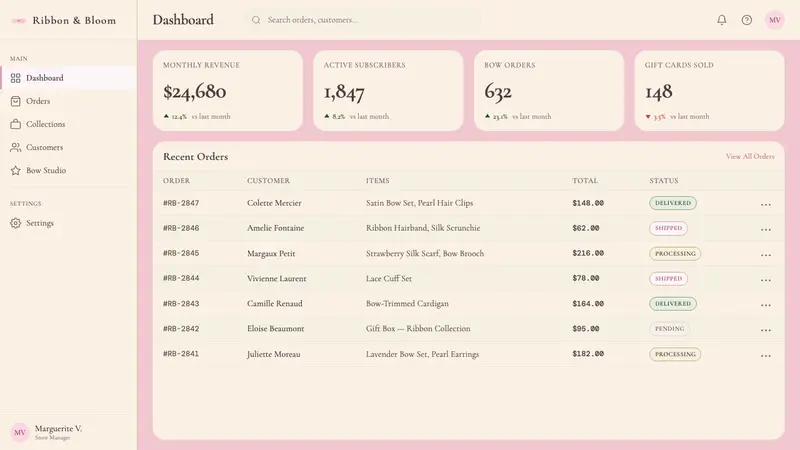Open the Orders menu item
Viewport: 800px width, 450px height.
68,101
